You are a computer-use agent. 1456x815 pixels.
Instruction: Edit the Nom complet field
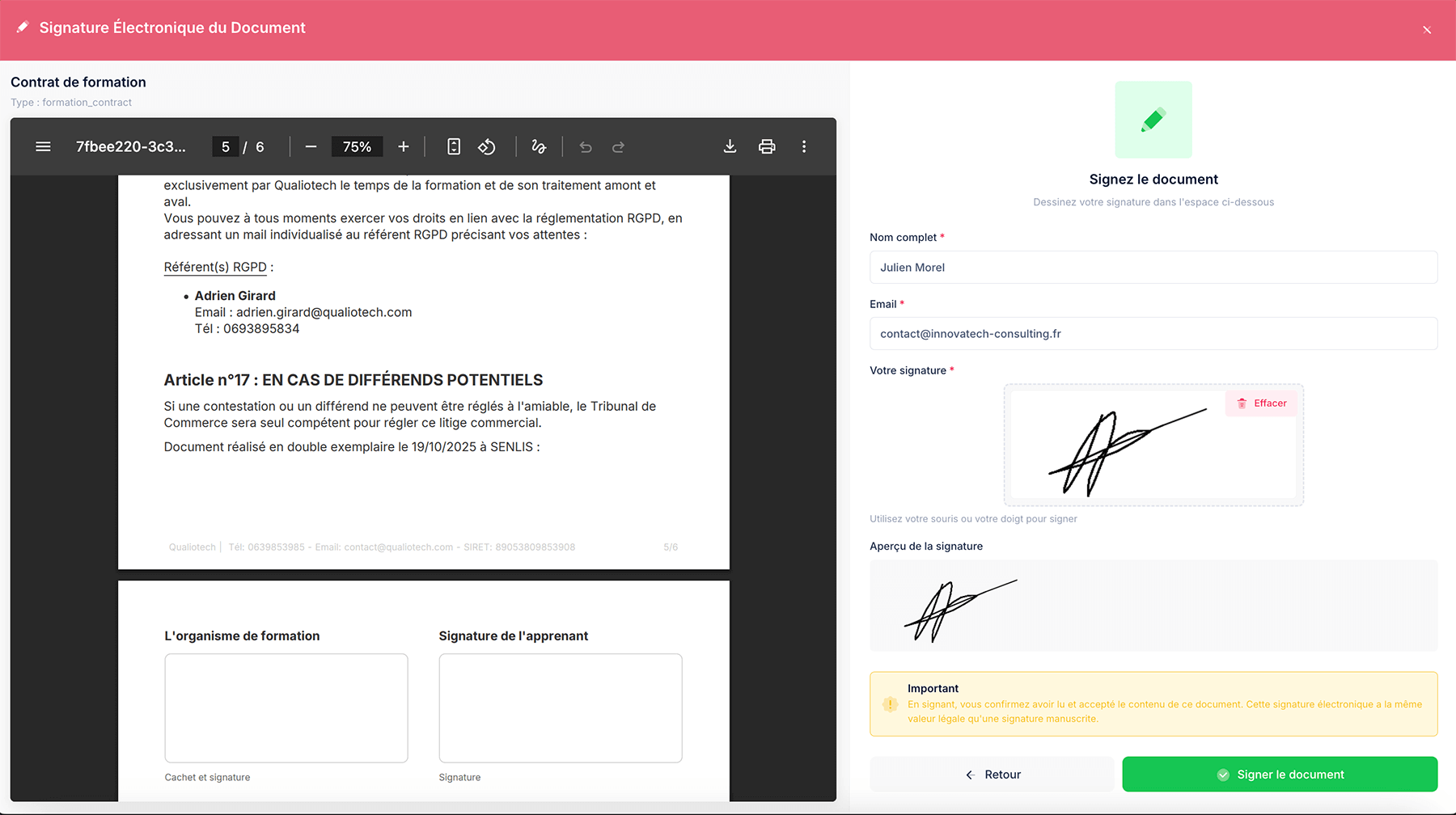[1153, 268]
